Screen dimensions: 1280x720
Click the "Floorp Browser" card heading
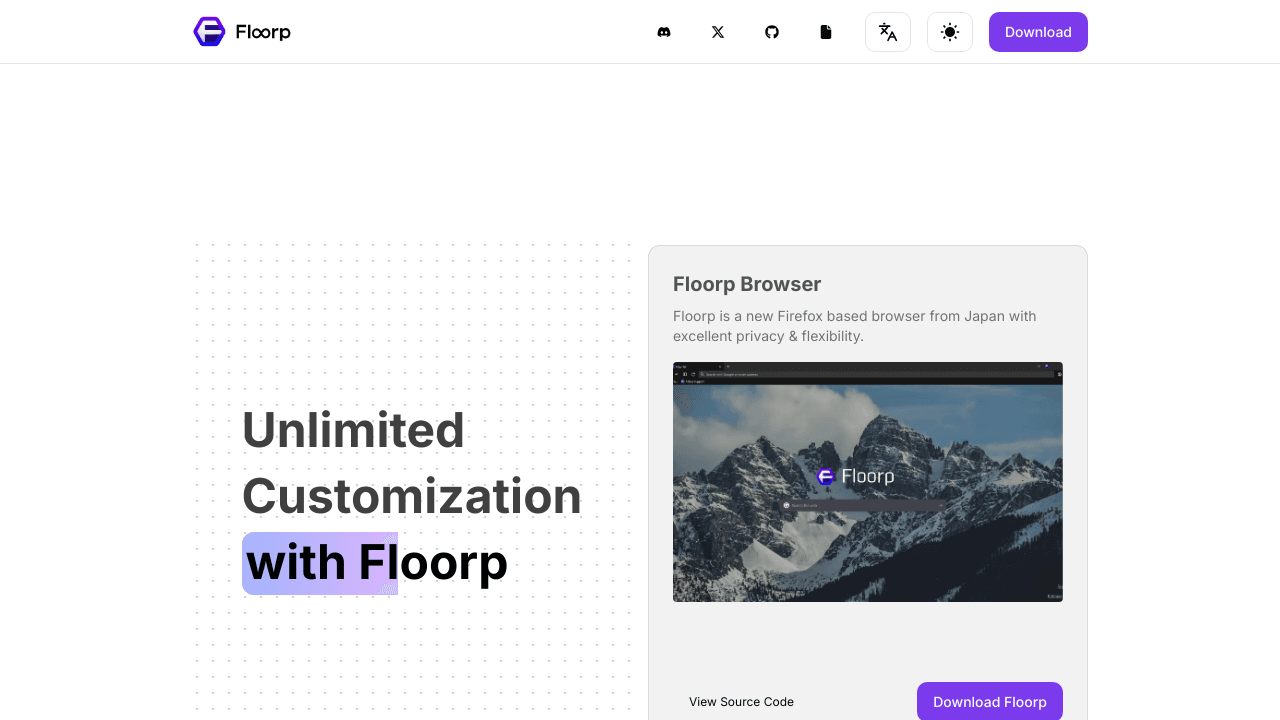tap(747, 284)
